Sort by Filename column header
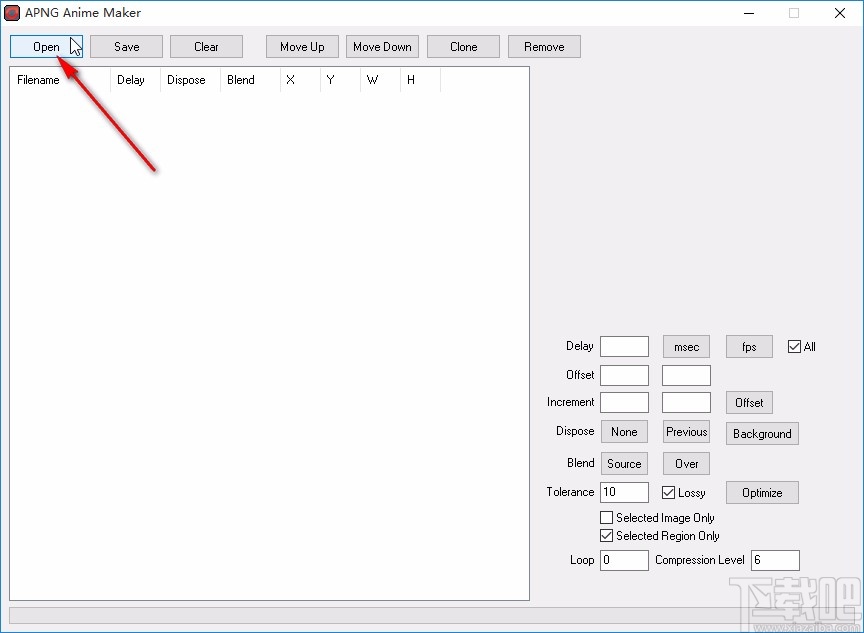 [60, 80]
